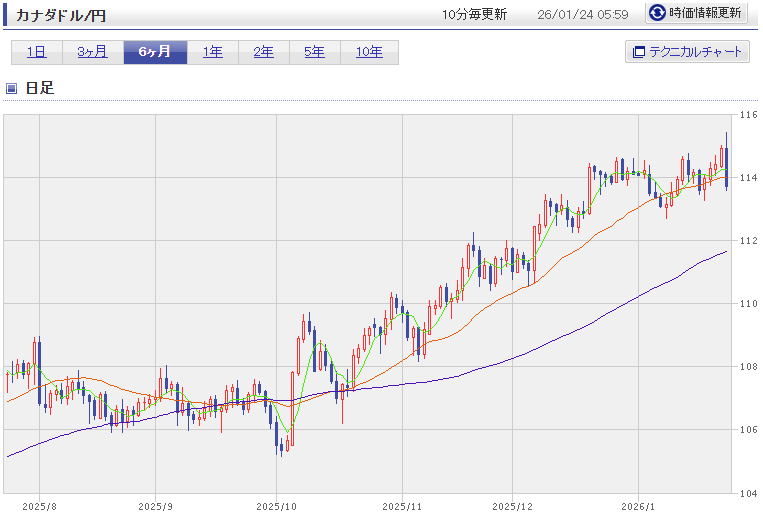Screen dimensions: 763x516
Task: Click the right end of the blue moving average line
Action: click(x=726, y=251)
